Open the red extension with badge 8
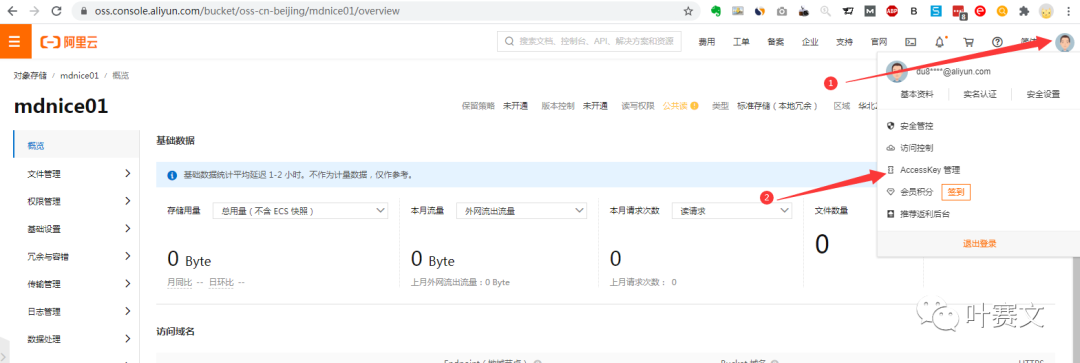 (x=958, y=12)
